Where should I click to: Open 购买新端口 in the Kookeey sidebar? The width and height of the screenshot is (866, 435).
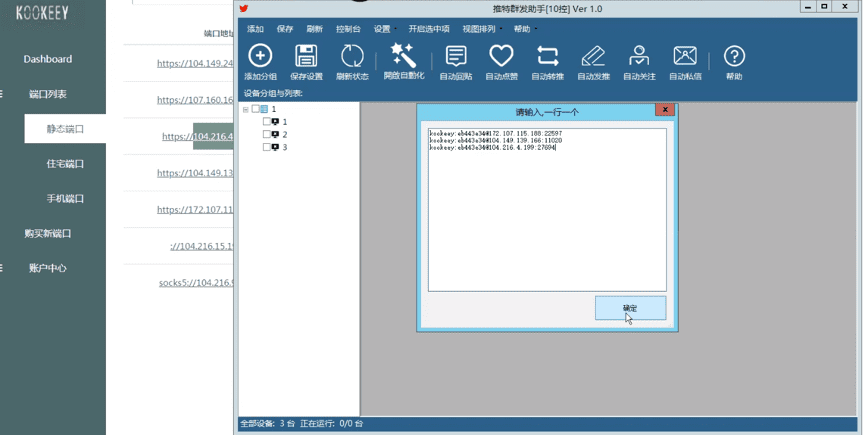tap(47, 233)
